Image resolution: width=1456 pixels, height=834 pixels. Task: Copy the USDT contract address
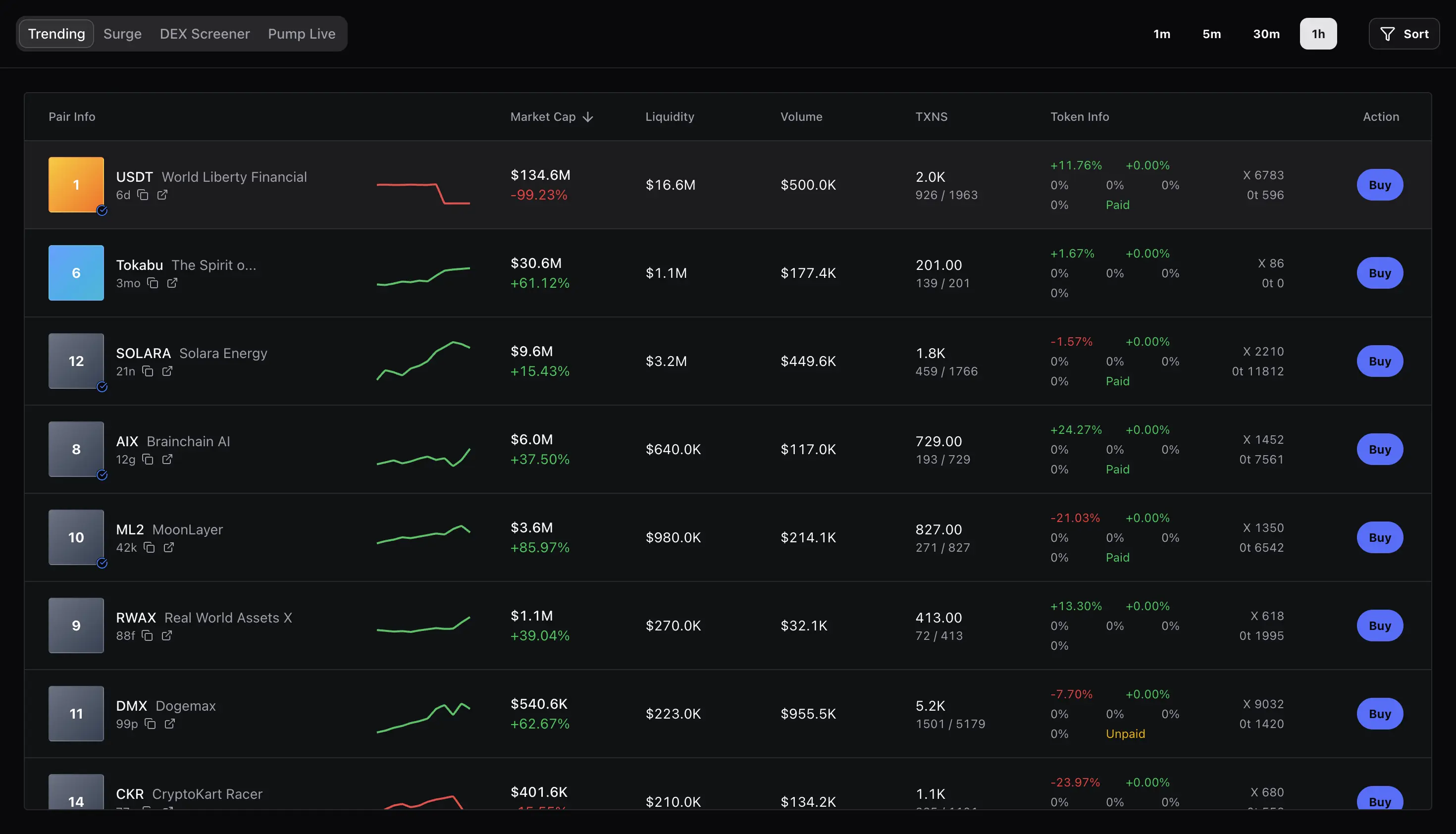pyautogui.click(x=142, y=195)
